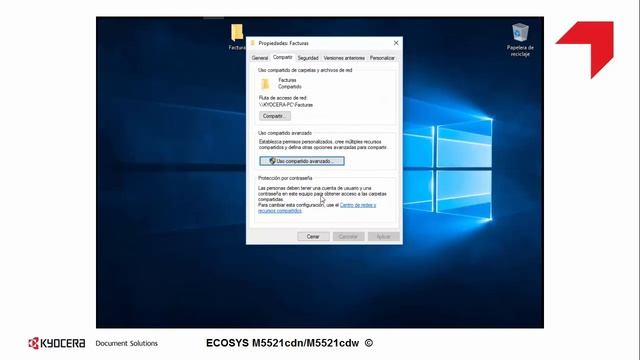Click the Facturas folder icon inside the Compartir tab

tap(265, 84)
